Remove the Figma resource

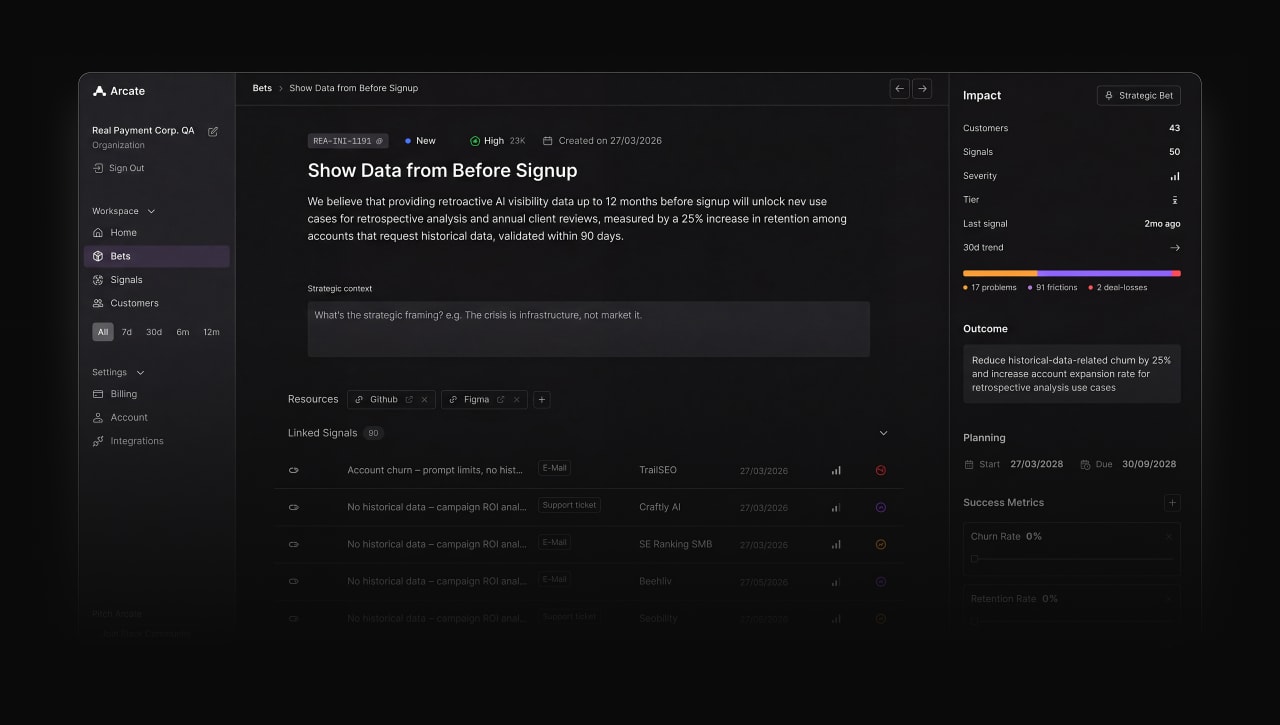517,399
